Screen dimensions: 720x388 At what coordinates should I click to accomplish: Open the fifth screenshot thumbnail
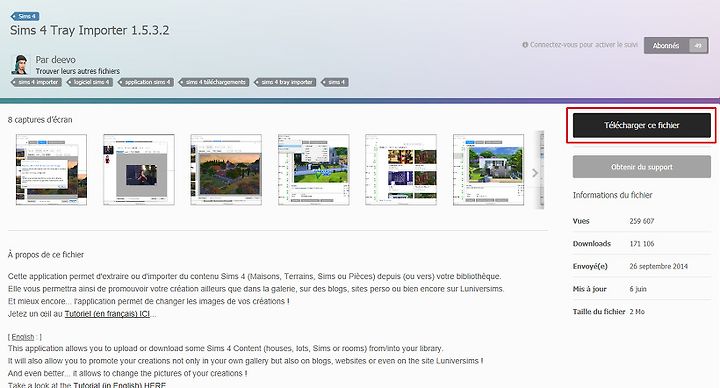401,169
